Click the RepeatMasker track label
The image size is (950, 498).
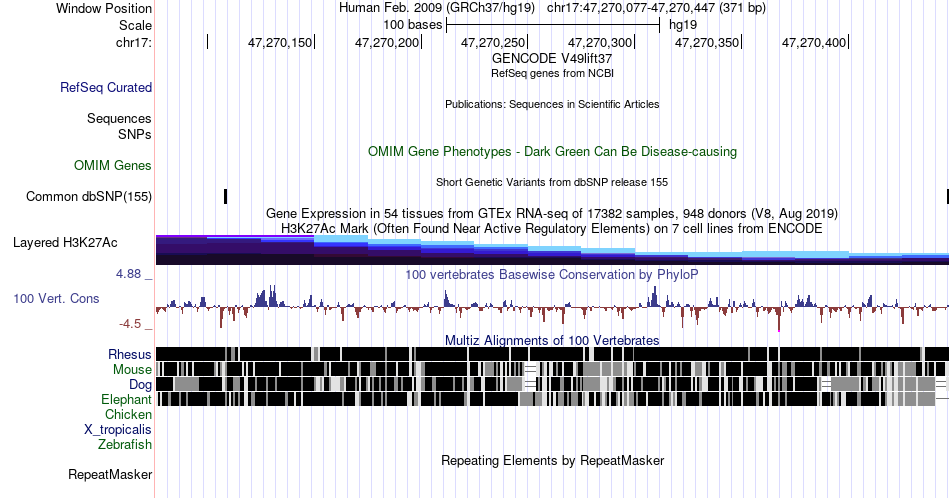click(x=110, y=474)
